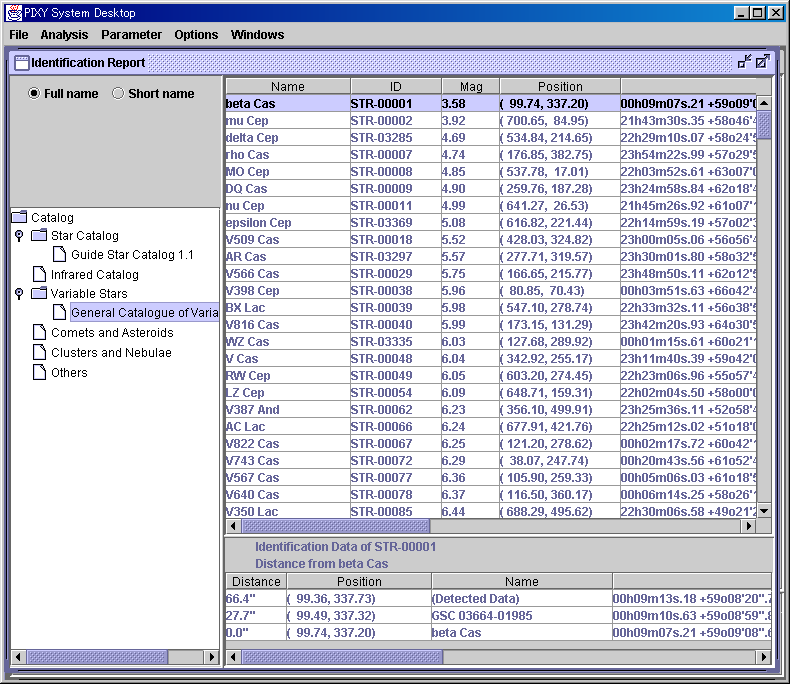The width and height of the screenshot is (790, 684).
Task: Sort by the Mag column header
Action: (x=470, y=87)
